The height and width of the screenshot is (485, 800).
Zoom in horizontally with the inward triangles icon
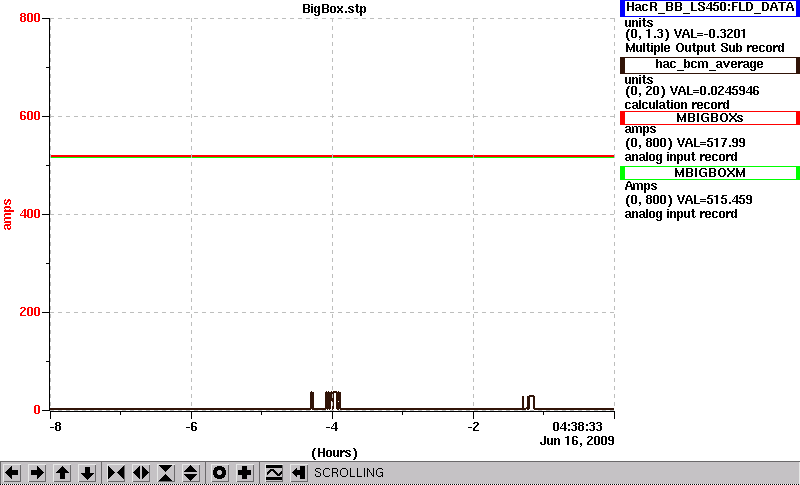point(116,473)
